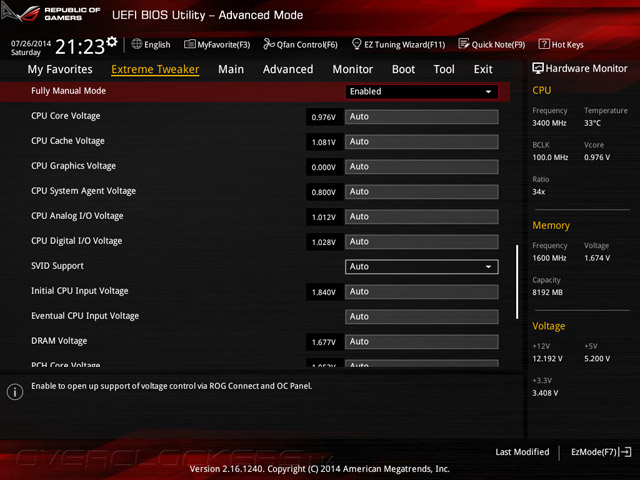Click the CPU Cache Voltage input field
The height and width of the screenshot is (480, 640).
click(422, 142)
